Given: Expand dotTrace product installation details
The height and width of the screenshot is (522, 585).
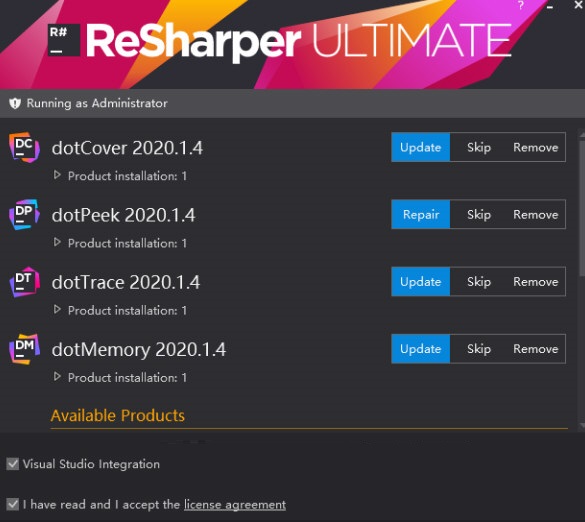Looking at the screenshot, I should [x=57, y=309].
